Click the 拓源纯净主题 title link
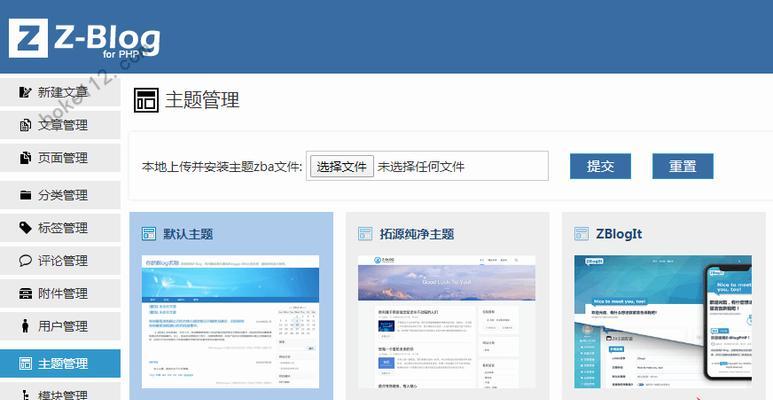The image size is (773, 400). [x=417, y=234]
